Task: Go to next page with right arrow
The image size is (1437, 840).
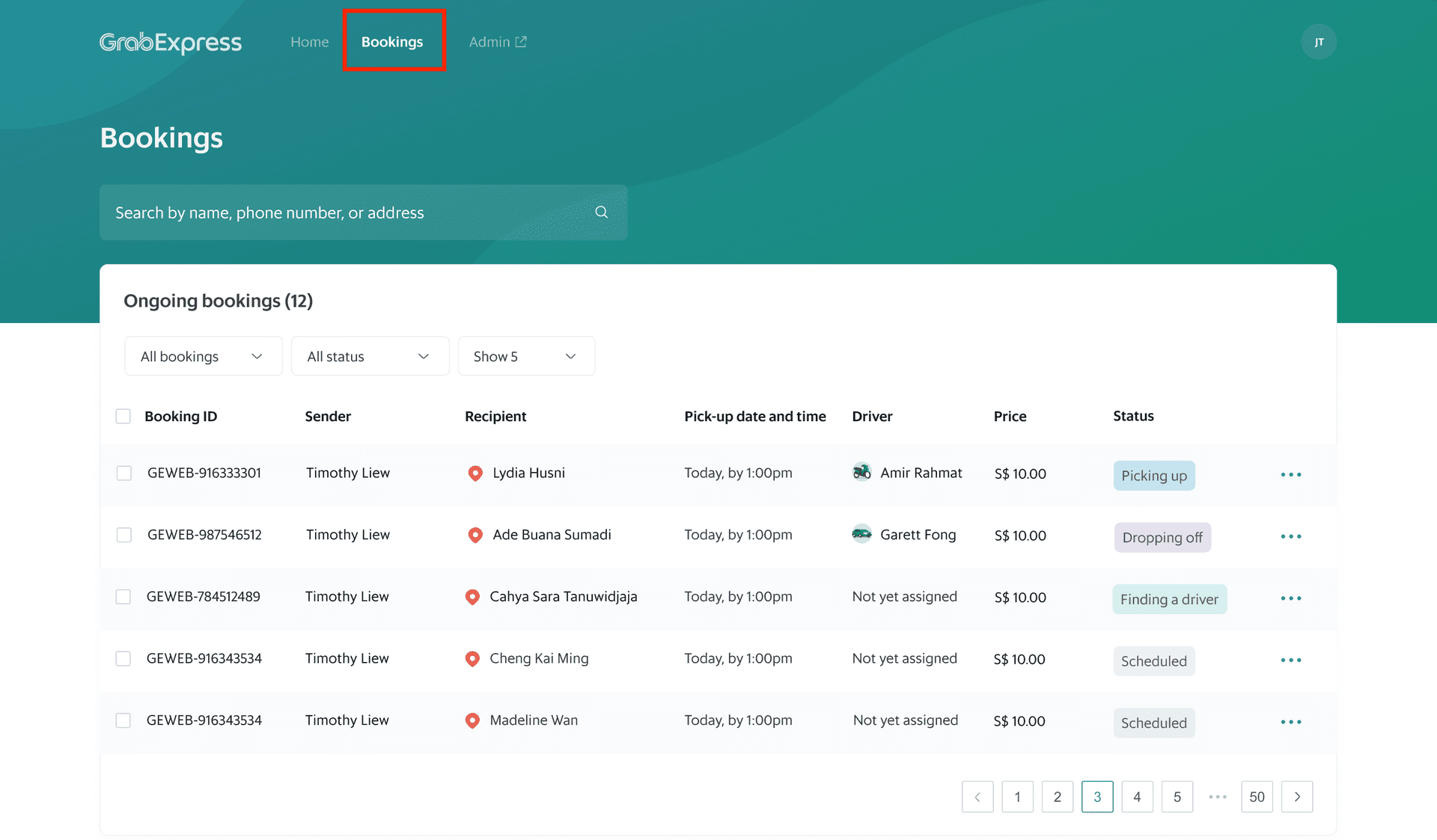Action: tap(1297, 797)
